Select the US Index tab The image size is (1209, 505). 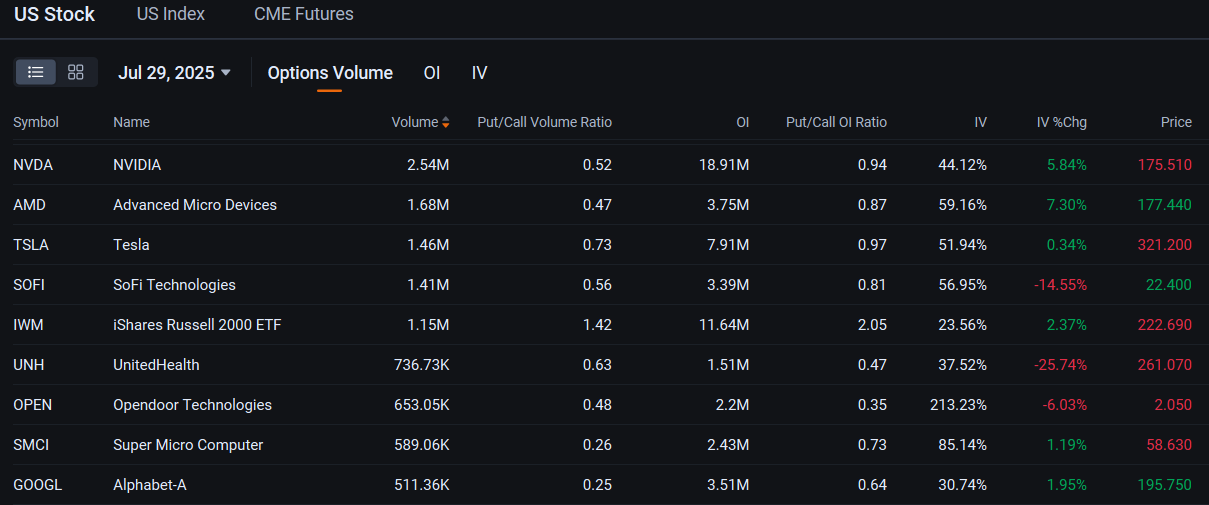pyautogui.click(x=170, y=14)
